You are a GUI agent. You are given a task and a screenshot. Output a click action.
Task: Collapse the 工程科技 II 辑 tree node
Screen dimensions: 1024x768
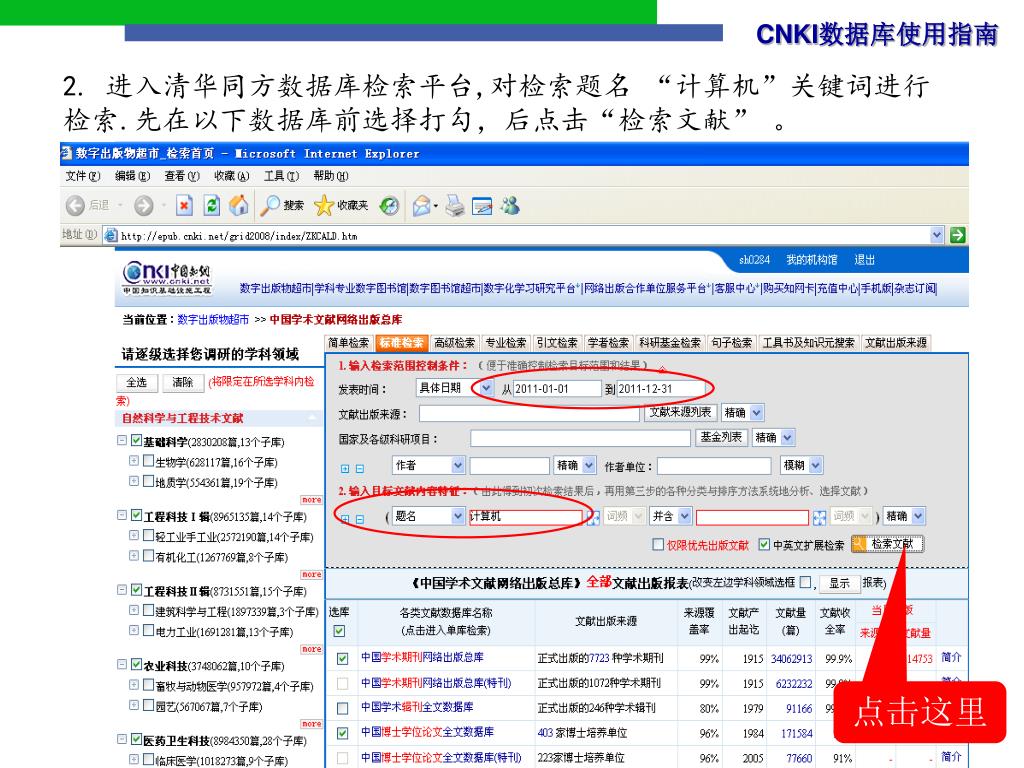[x=122, y=590]
